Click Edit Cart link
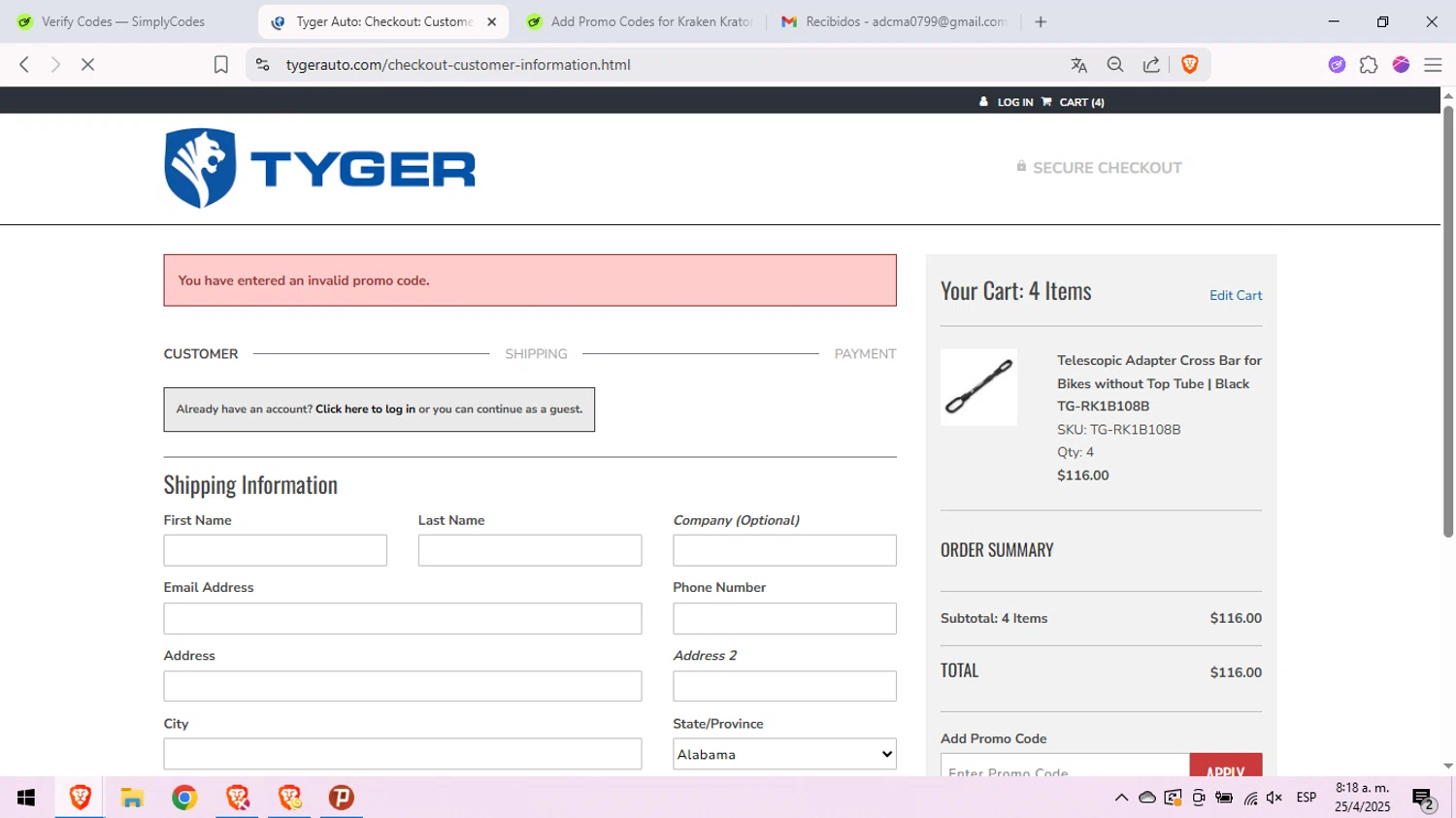Image resolution: width=1456 pixels, height=818 pixels. coord(1236,295)
